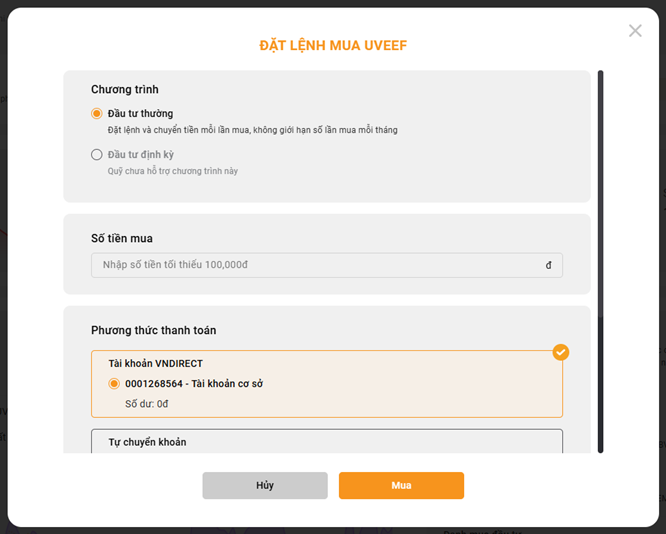Choose account 0001268564 radio button
666x534 pixels.
coord(114,384)
